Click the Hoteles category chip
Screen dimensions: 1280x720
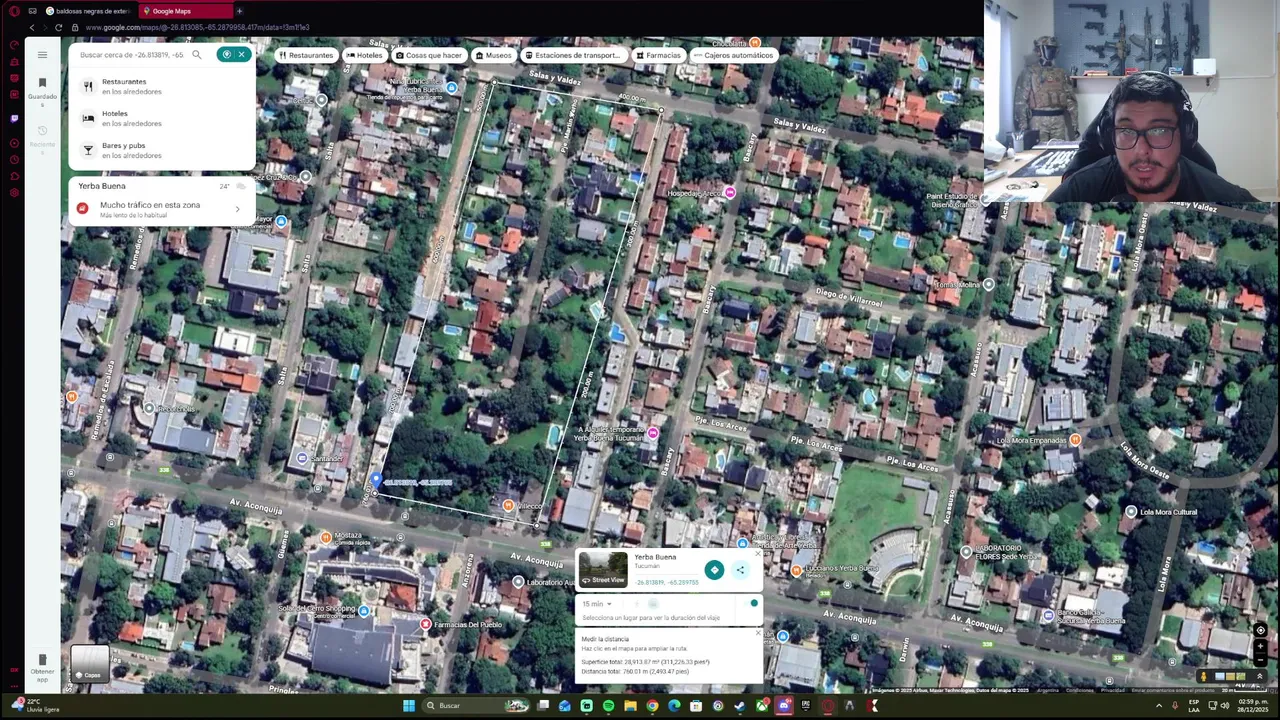click(365, 55)
